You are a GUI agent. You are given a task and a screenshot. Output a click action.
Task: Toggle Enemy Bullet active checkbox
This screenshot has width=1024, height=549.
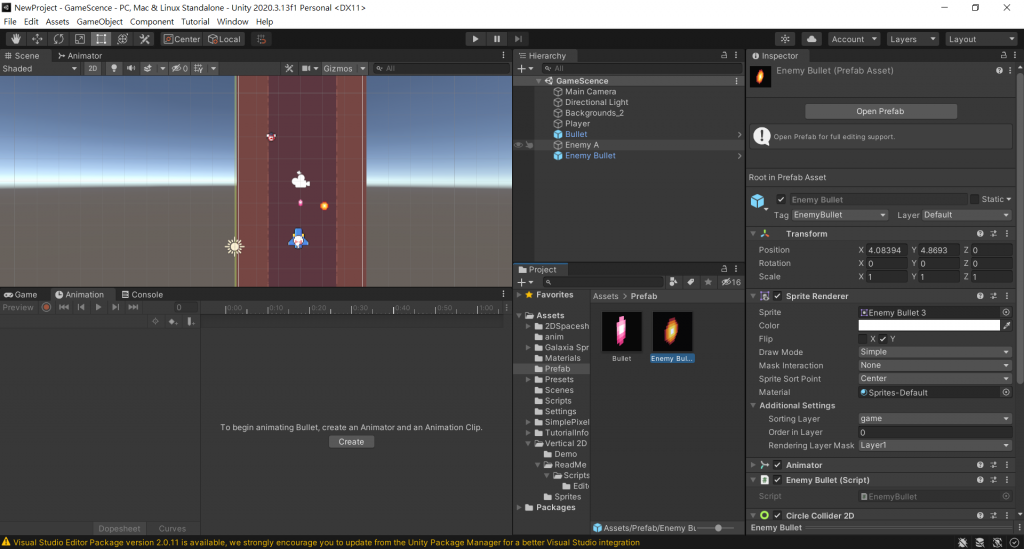pos(780,200)
